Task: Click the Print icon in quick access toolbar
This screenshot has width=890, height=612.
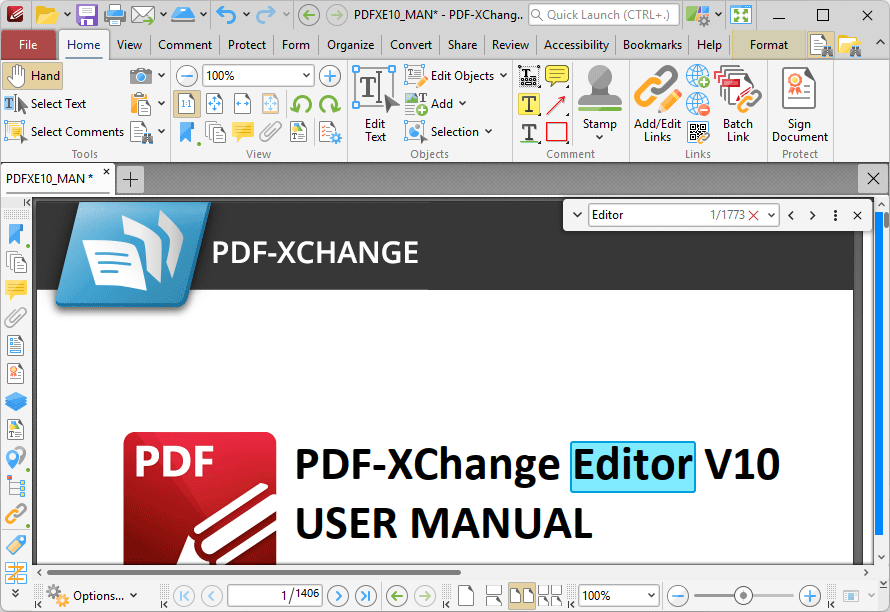Action: point(114,15)
